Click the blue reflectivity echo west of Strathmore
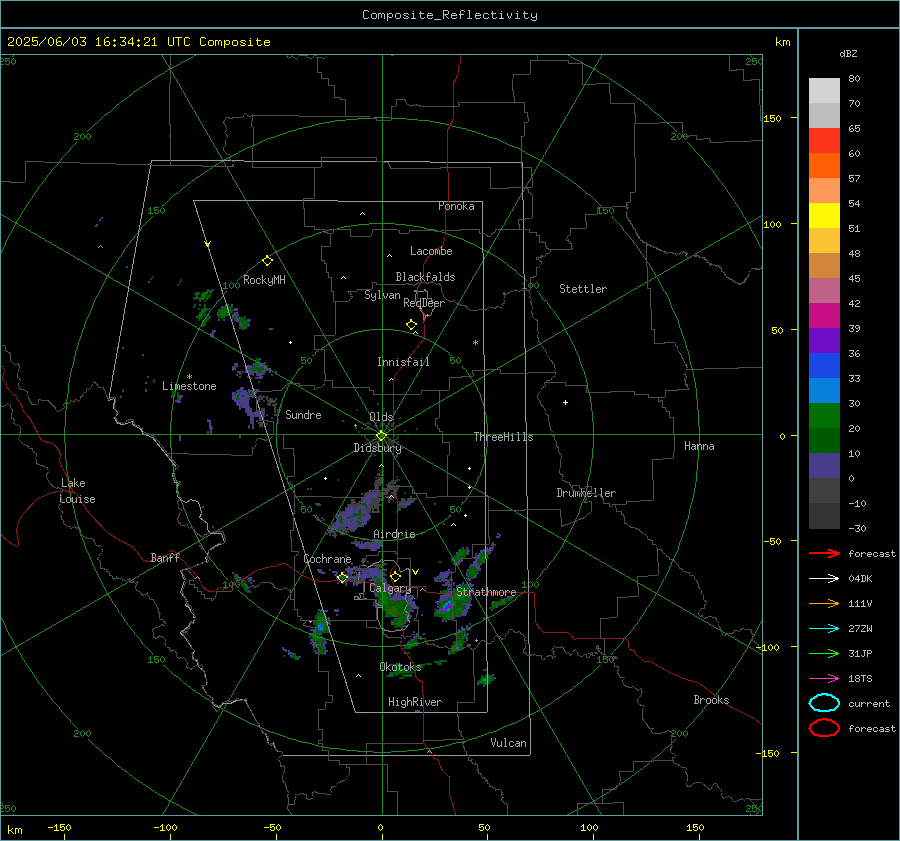Image resolution: width=900 pixels, height=841 pixels. coord(447,606)
